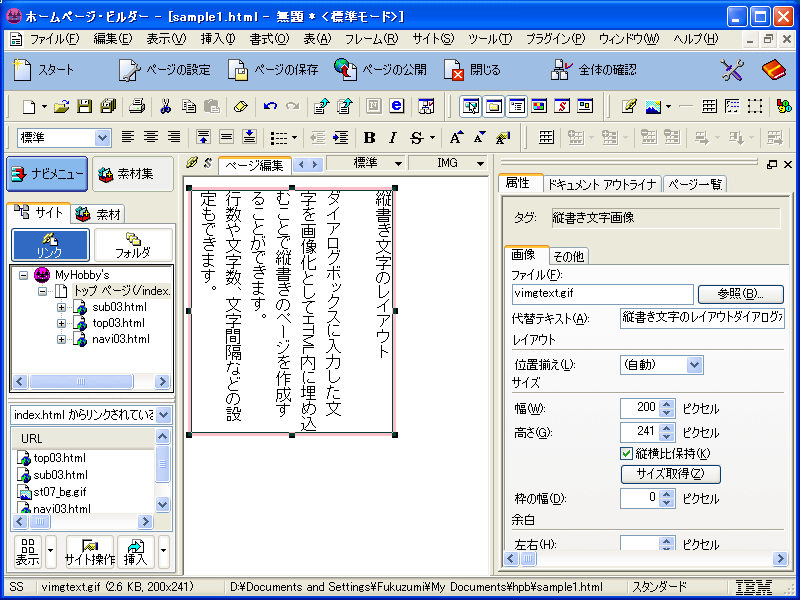The image size is (800, 600).
Task: Preview in Internet Explorer browser icon
Action: (396, 106)
